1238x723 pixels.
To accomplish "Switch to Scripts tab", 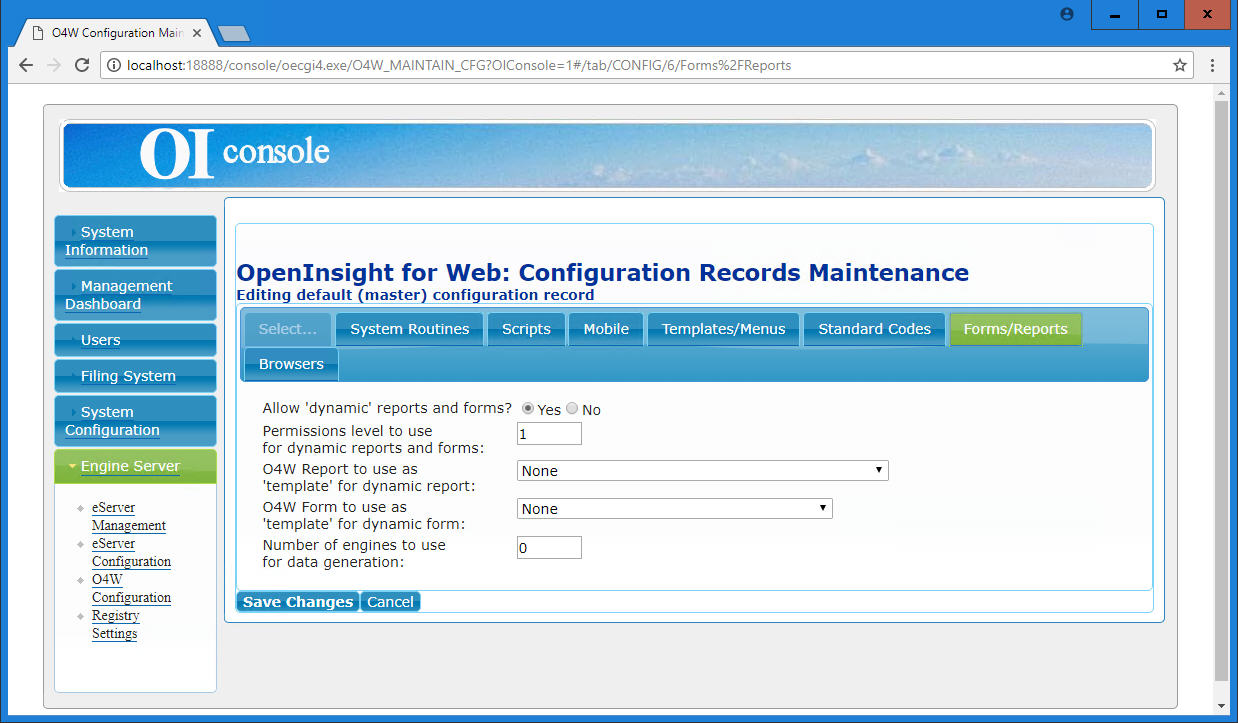I will point(526,329).
